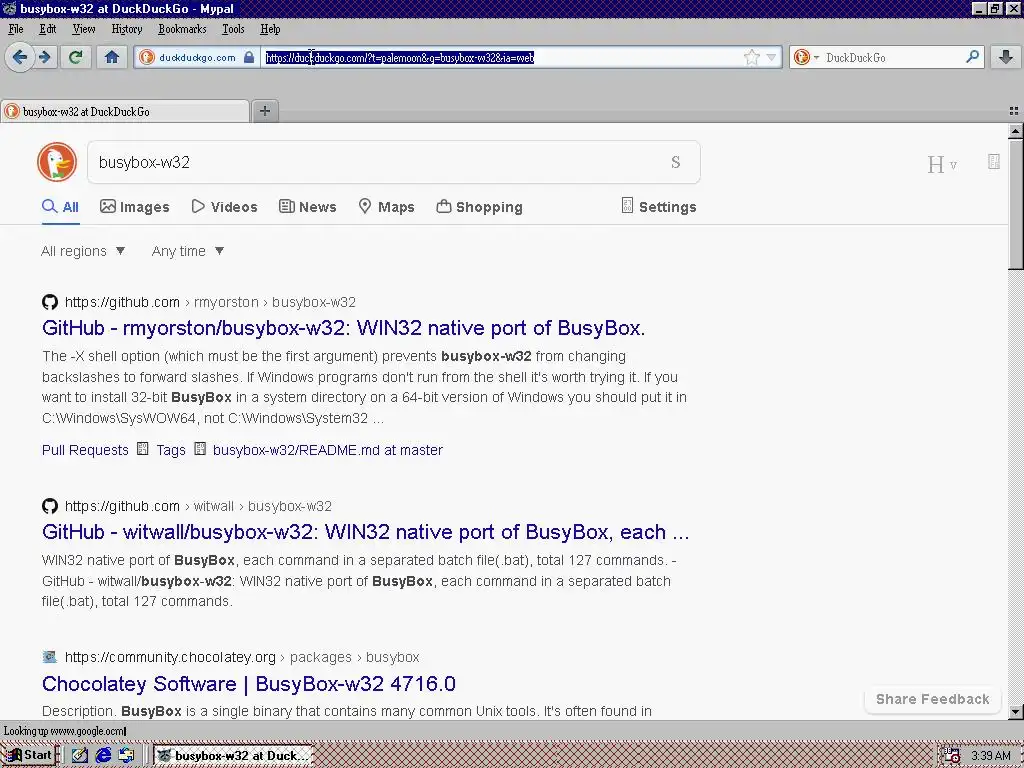The image size is (1024, 768).
Task: Open the H menu at page top right
Action: 942,164
